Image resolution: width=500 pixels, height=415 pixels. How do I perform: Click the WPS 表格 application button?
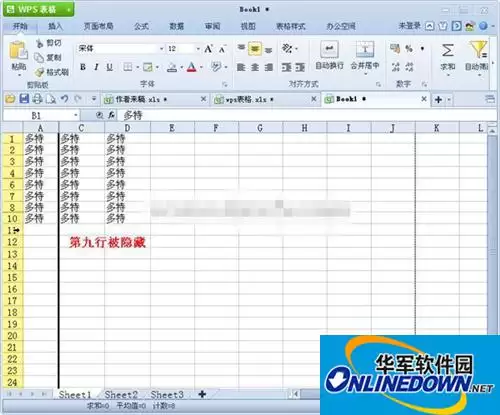pyautogui.click(x=38, y=9)
